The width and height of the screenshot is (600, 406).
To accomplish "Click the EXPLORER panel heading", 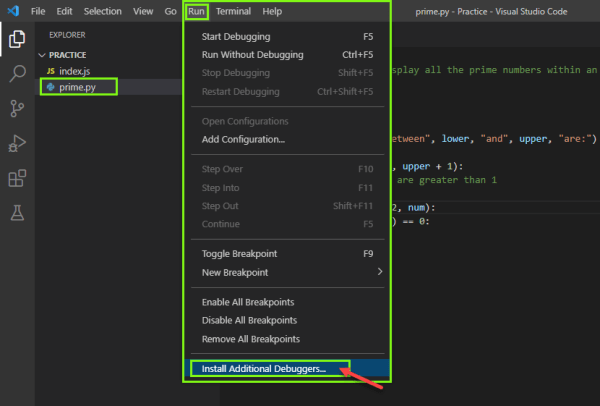I will click(x=67, y=35).
